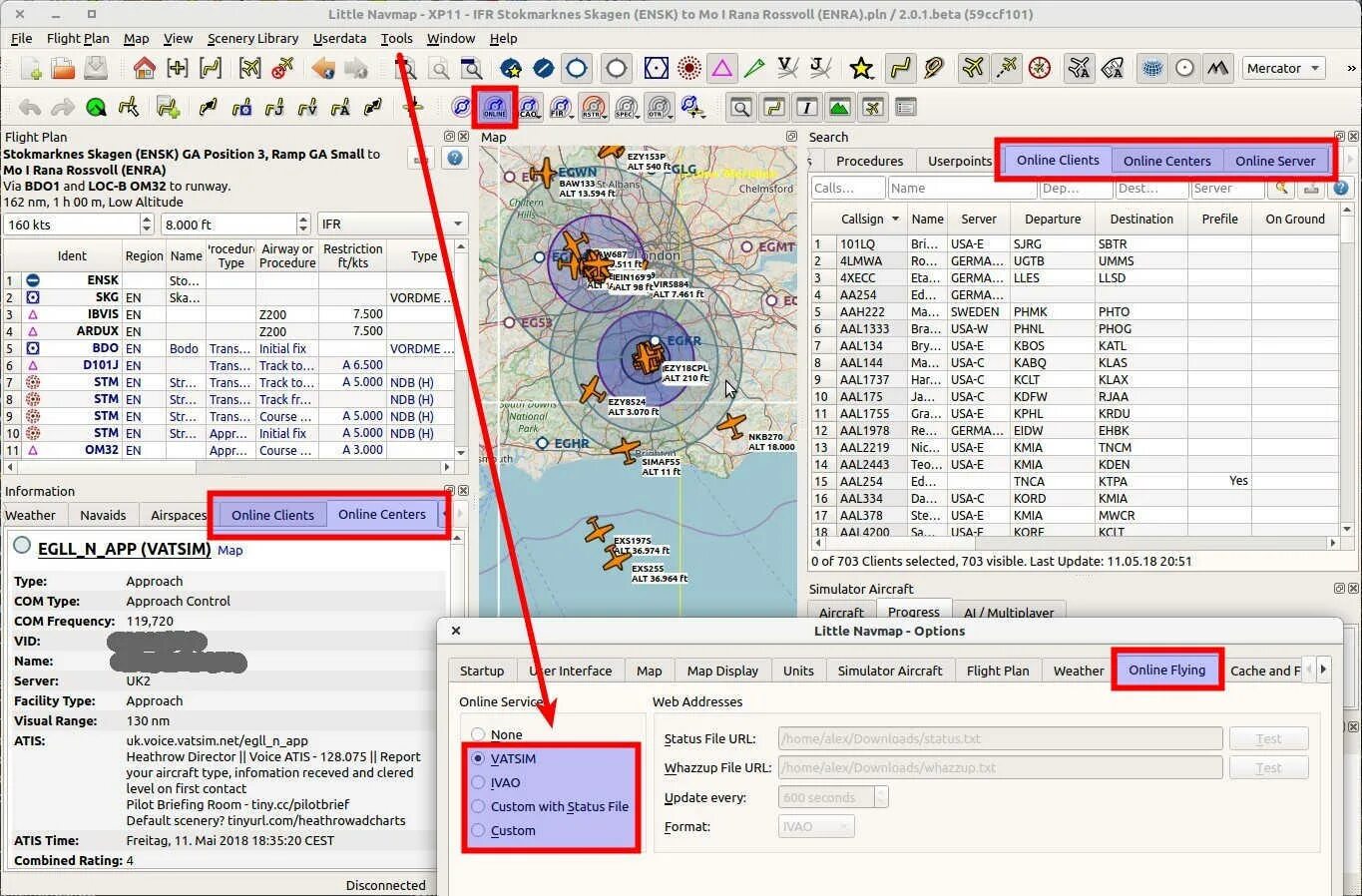Go to the home view icon
Screen dimensions: 1362x896
[145, 69]
